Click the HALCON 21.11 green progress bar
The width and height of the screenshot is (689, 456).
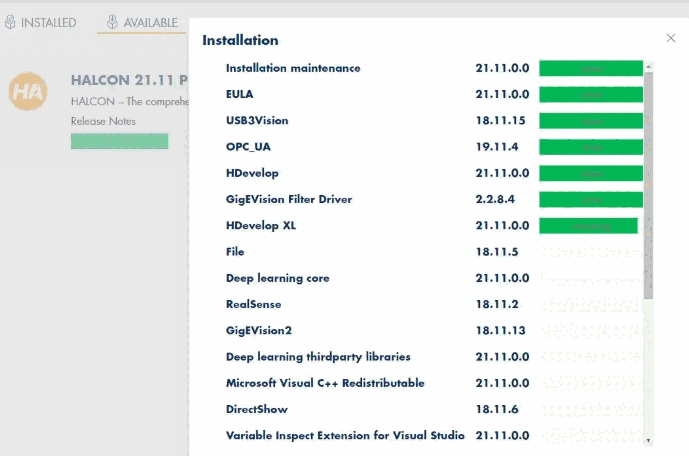[x=120, y=141]
